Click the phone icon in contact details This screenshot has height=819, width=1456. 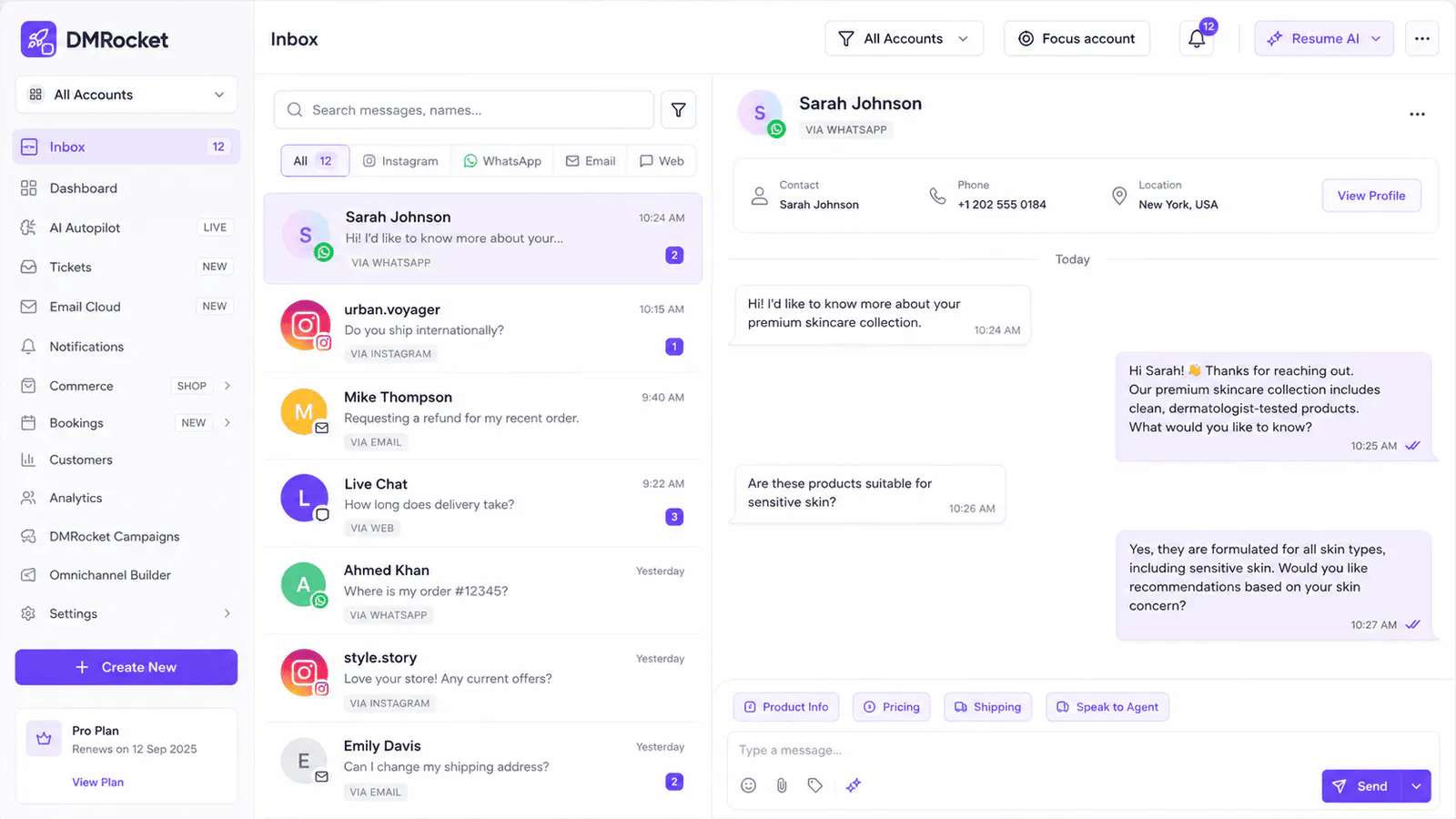coord(937,196)
